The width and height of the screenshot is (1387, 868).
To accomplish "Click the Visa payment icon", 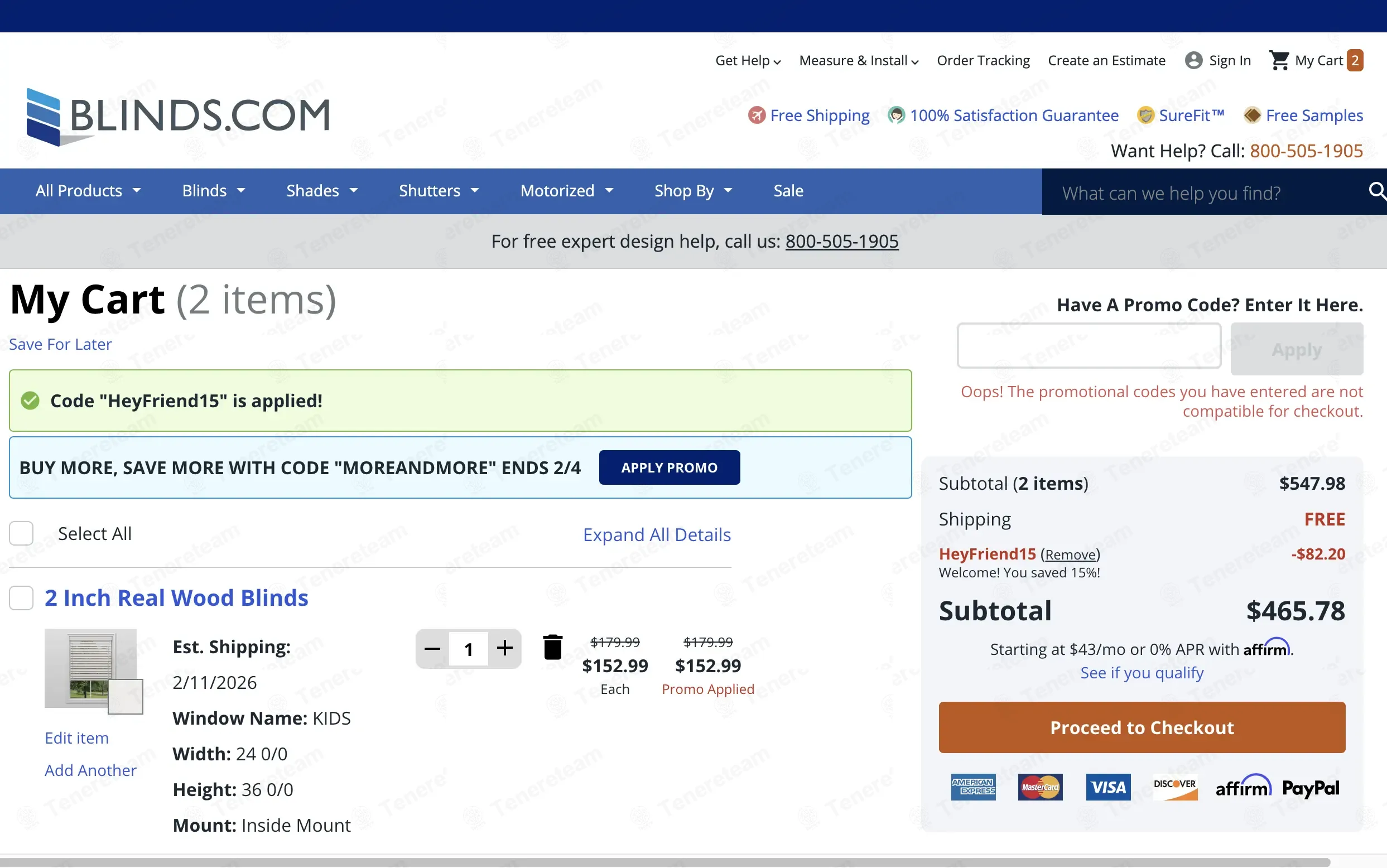I will click(1108, 787).
